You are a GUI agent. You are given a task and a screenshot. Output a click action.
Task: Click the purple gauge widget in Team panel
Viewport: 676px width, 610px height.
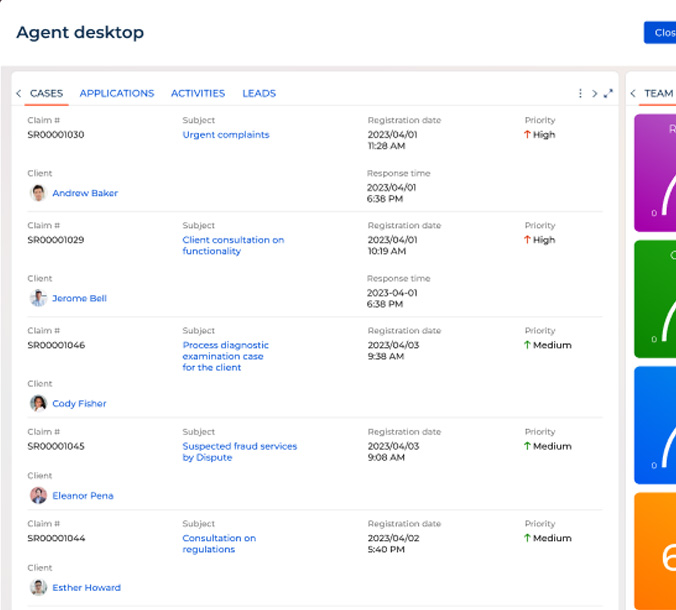click(x=655, y=172)
